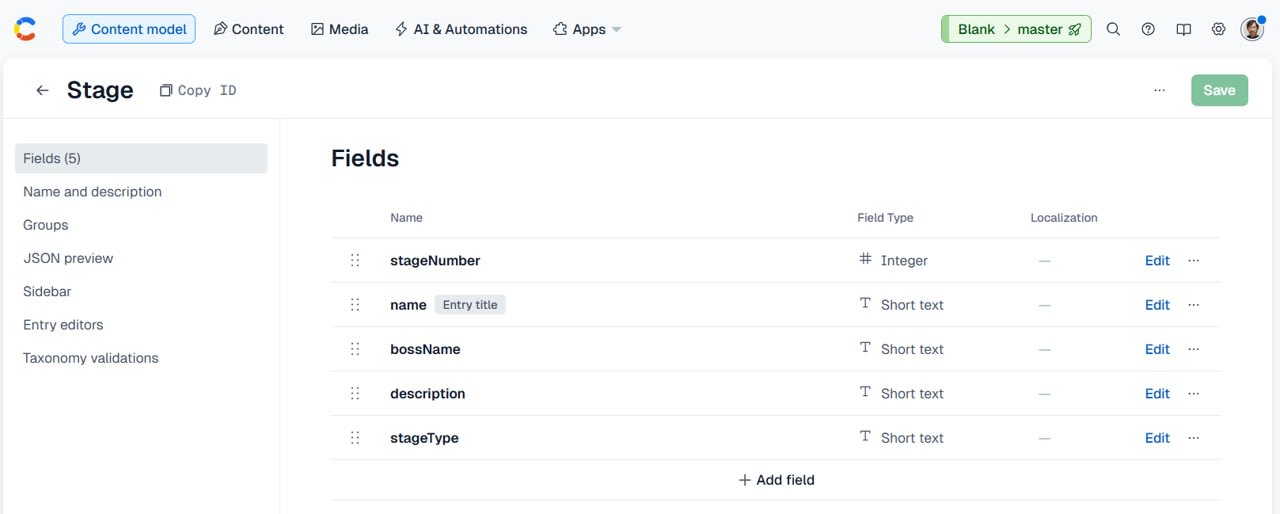Click the Integer hash type icon
1280x514 pixels.
click(x=865, y=259)
